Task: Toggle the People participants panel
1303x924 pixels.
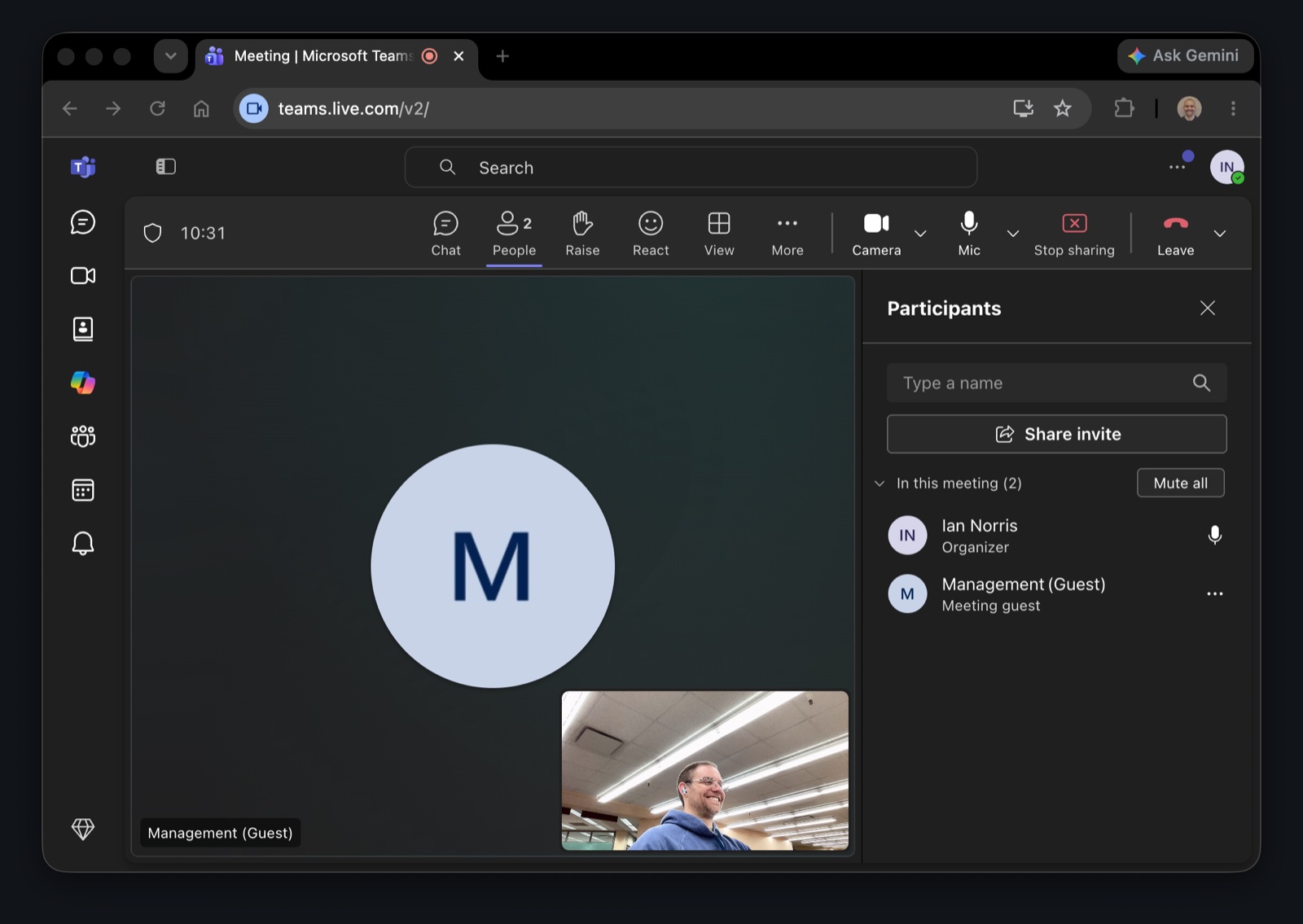Action: coord(514,234)
